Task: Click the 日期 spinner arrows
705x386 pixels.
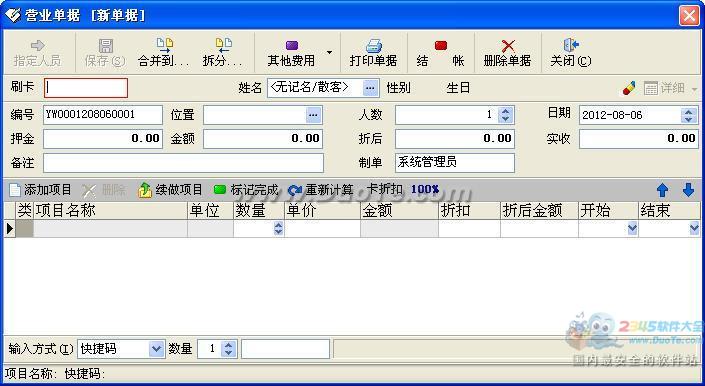Action: click(x=688, y=115)
